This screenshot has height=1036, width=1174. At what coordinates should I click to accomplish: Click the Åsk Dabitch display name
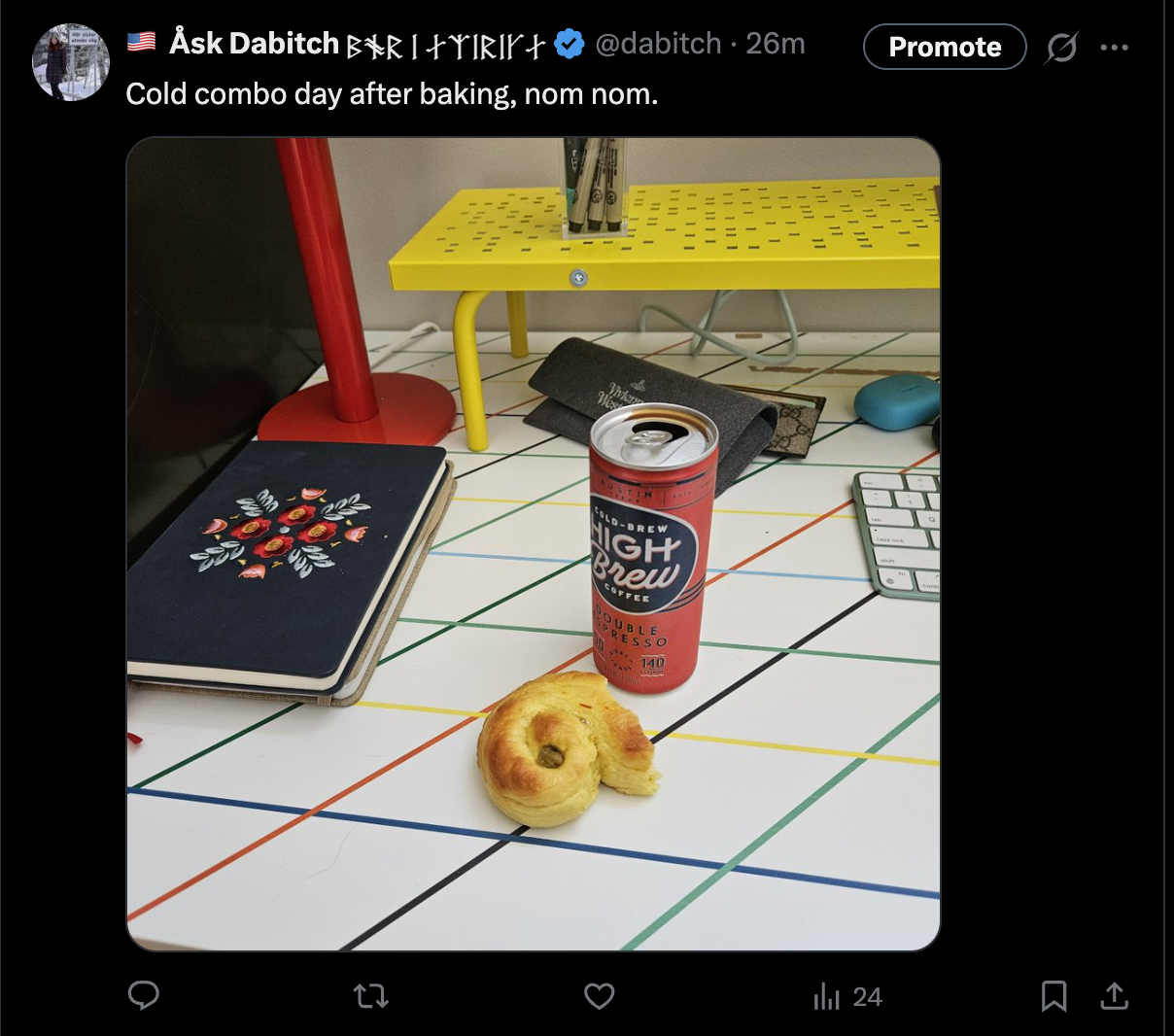[x=254, y=44]
